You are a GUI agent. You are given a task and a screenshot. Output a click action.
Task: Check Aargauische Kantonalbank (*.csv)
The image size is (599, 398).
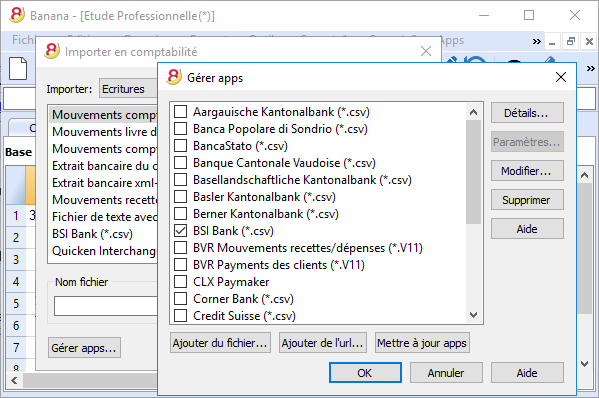180,112
